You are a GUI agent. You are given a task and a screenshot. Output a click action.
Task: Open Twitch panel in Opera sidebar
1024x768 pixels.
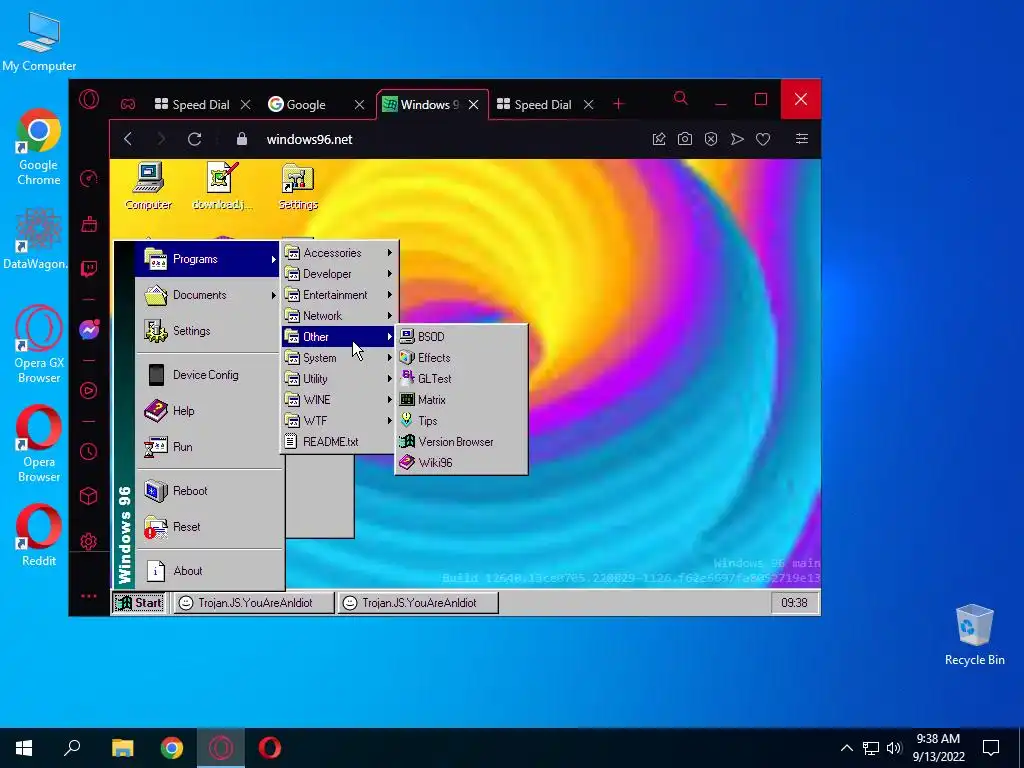[x=89, y=268]
